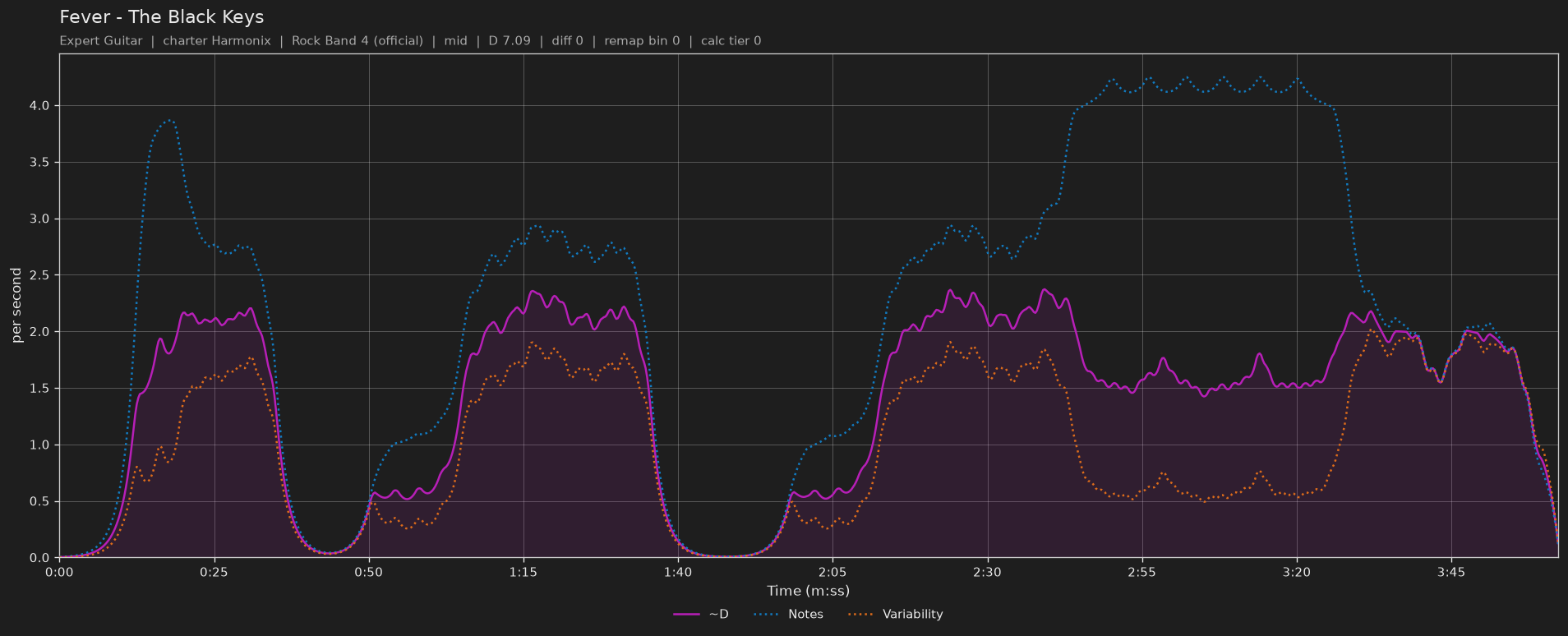Click the "calc tier 0" text
Image resolution: width=1568 pixels, height=636 pixels.
tap(731, 41)
